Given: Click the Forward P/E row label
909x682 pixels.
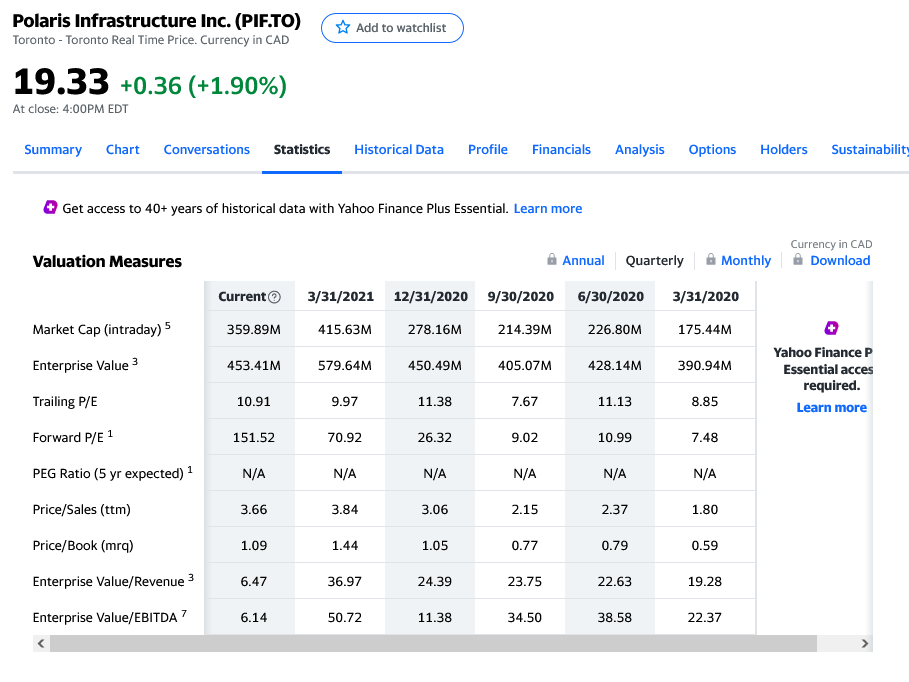Looking at the screenshot, I should tap(72, 437).
